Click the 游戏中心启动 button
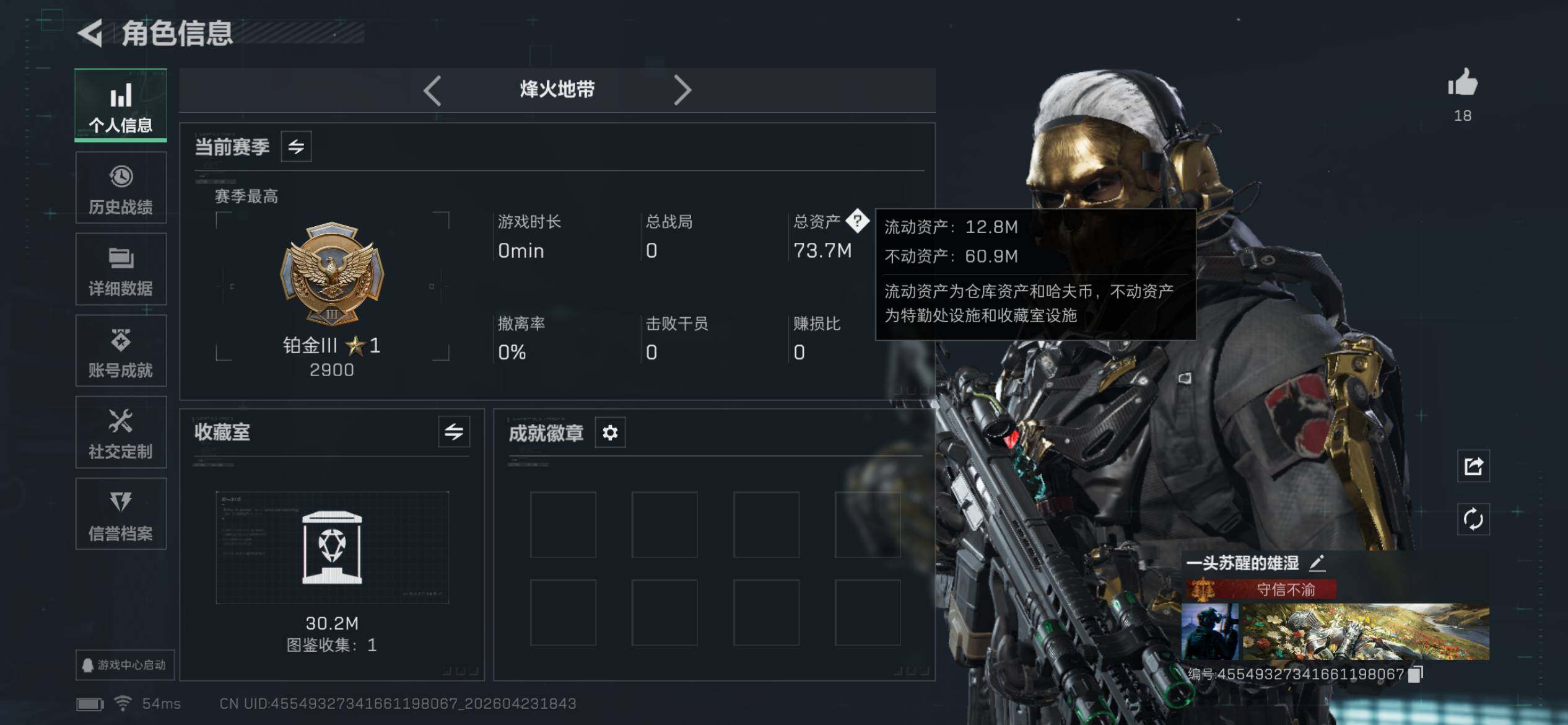 (124, 665)
